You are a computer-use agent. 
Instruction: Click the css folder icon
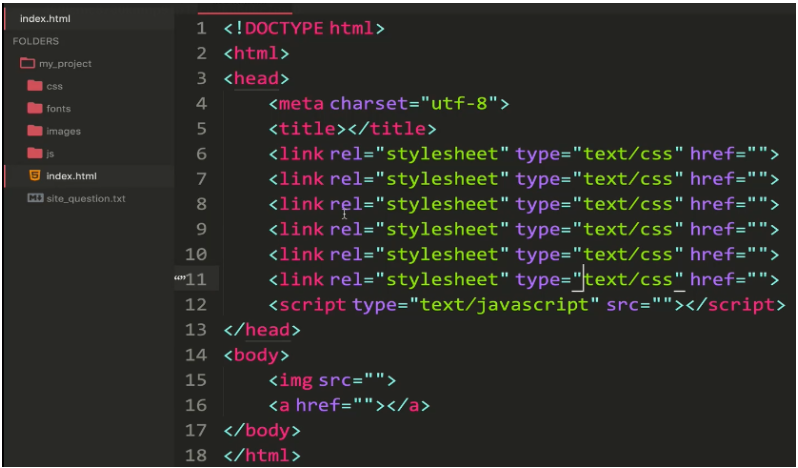point(35,85)
